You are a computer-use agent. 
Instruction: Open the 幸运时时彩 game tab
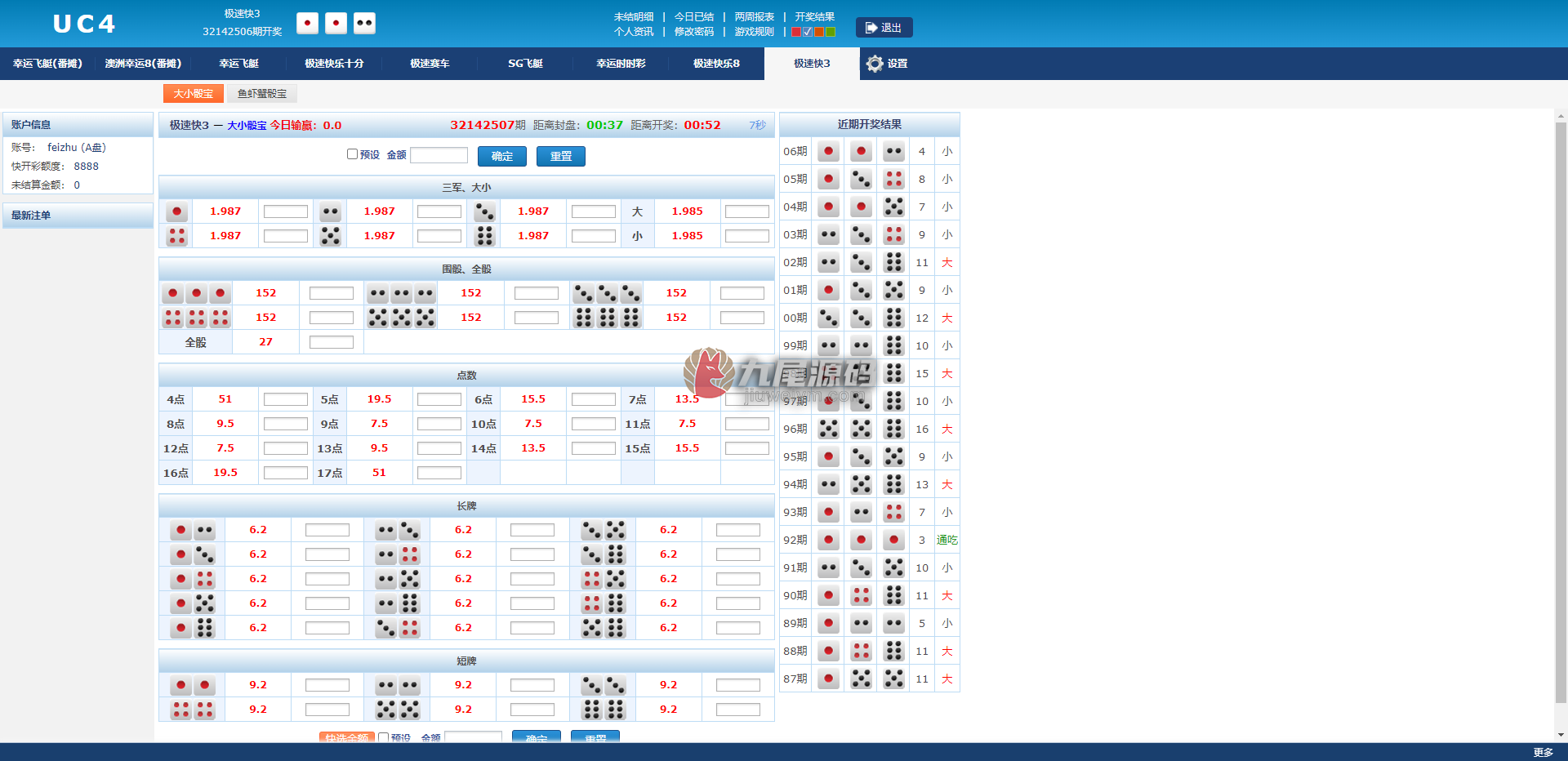pyautogui.click(x=621, y=64)
